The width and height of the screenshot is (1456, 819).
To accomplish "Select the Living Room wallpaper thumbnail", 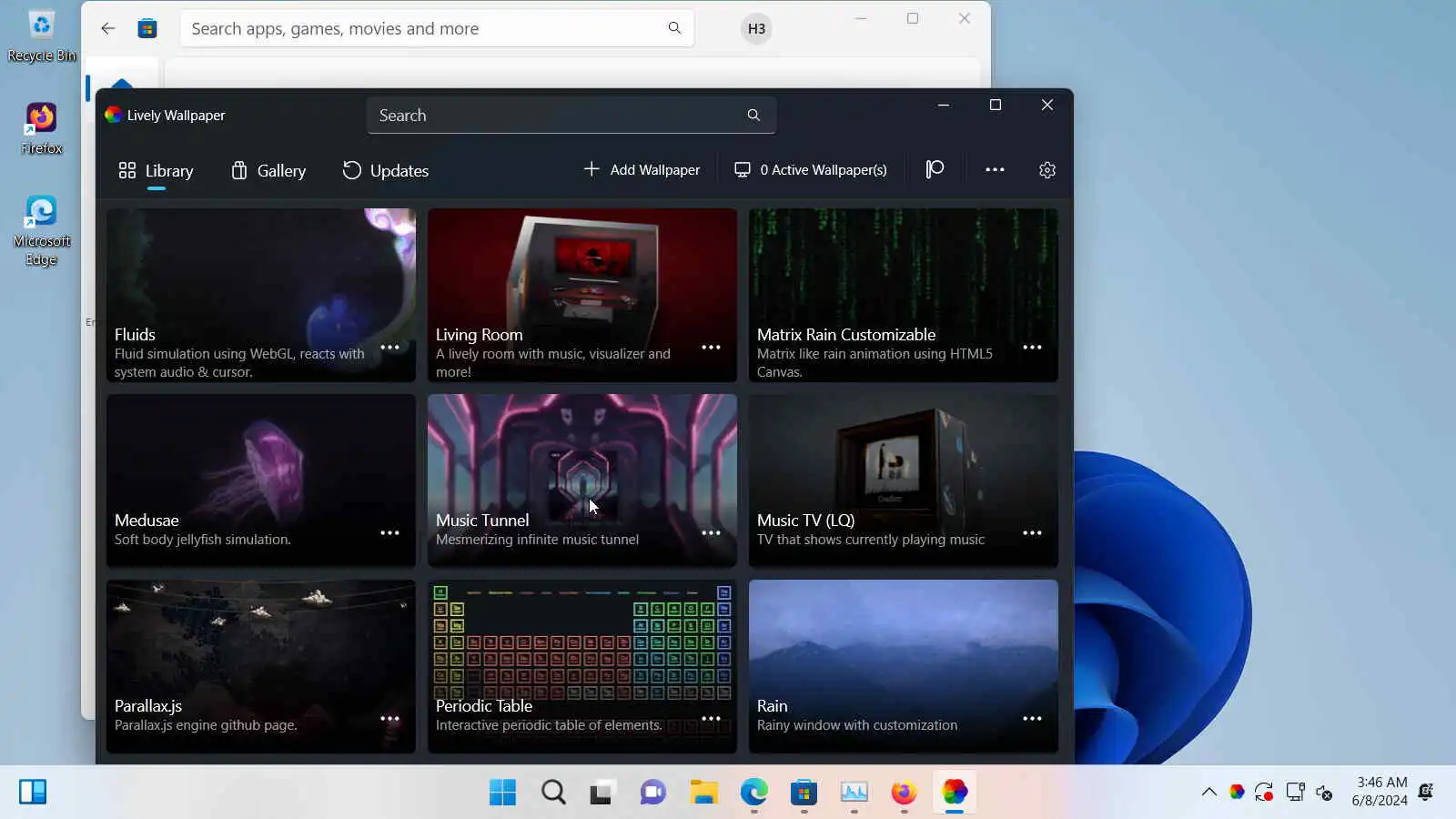I will (582, 295).
